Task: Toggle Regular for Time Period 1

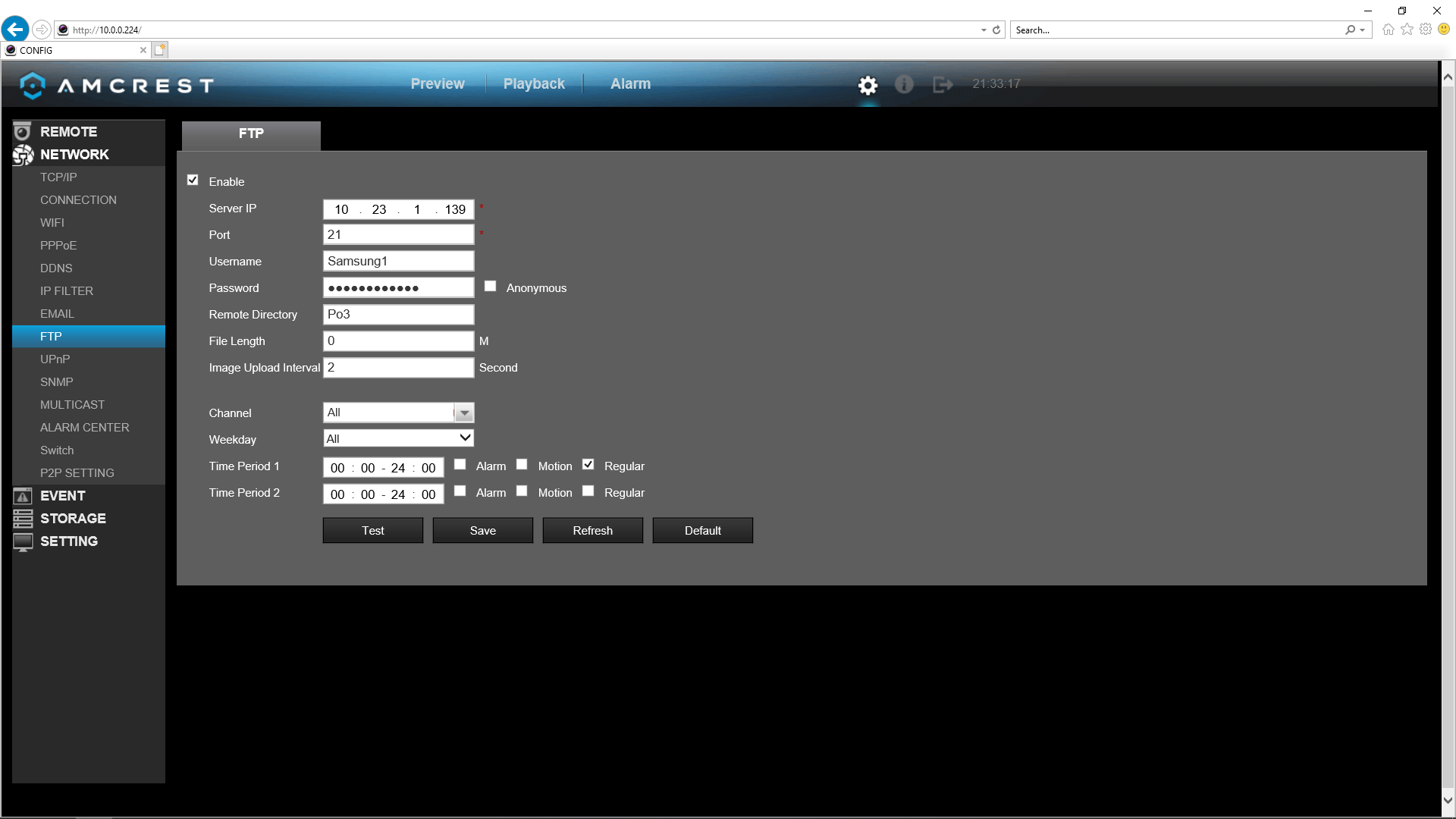Action: coord(588,465)
